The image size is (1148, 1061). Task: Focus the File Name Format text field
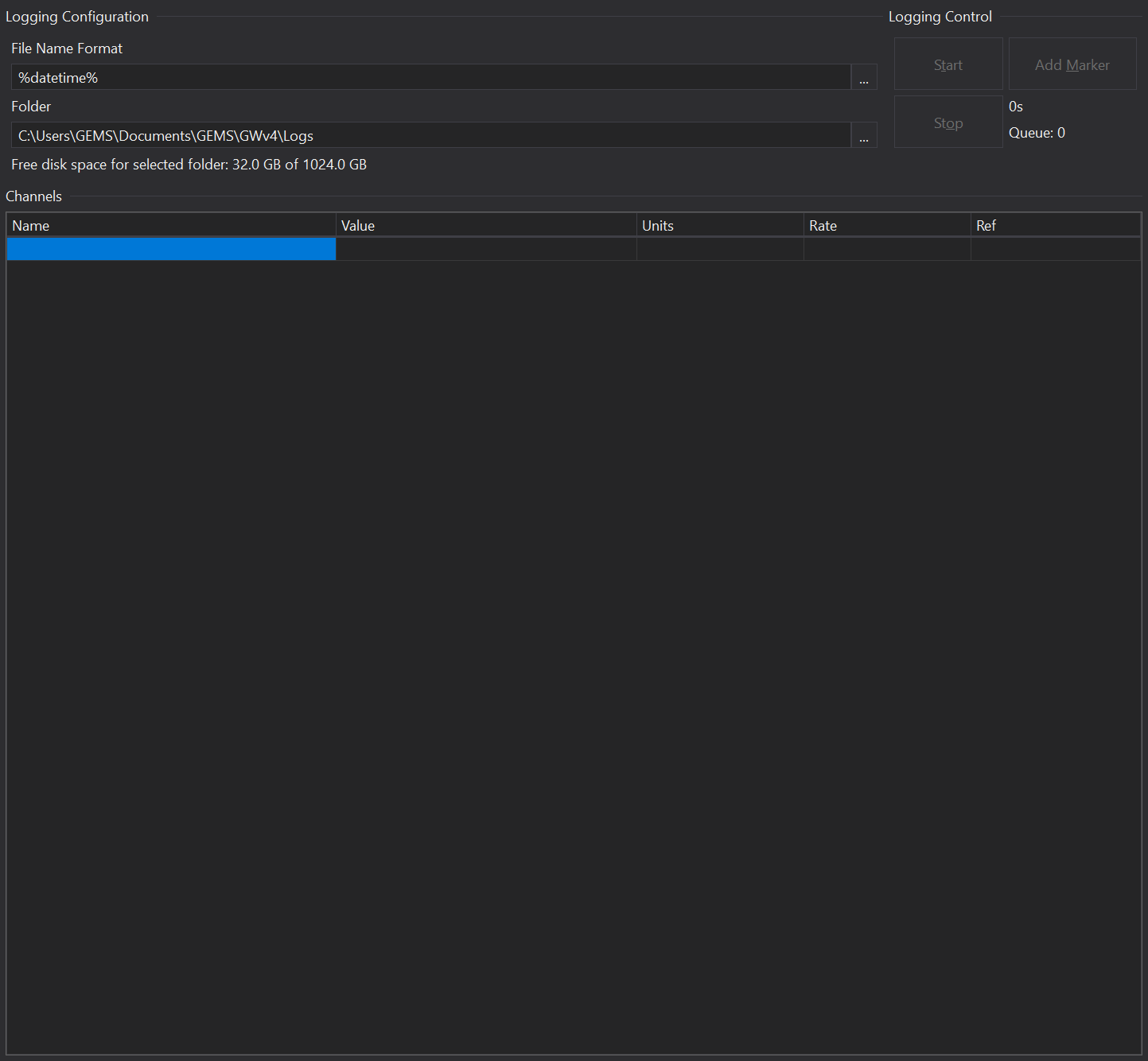430,77
